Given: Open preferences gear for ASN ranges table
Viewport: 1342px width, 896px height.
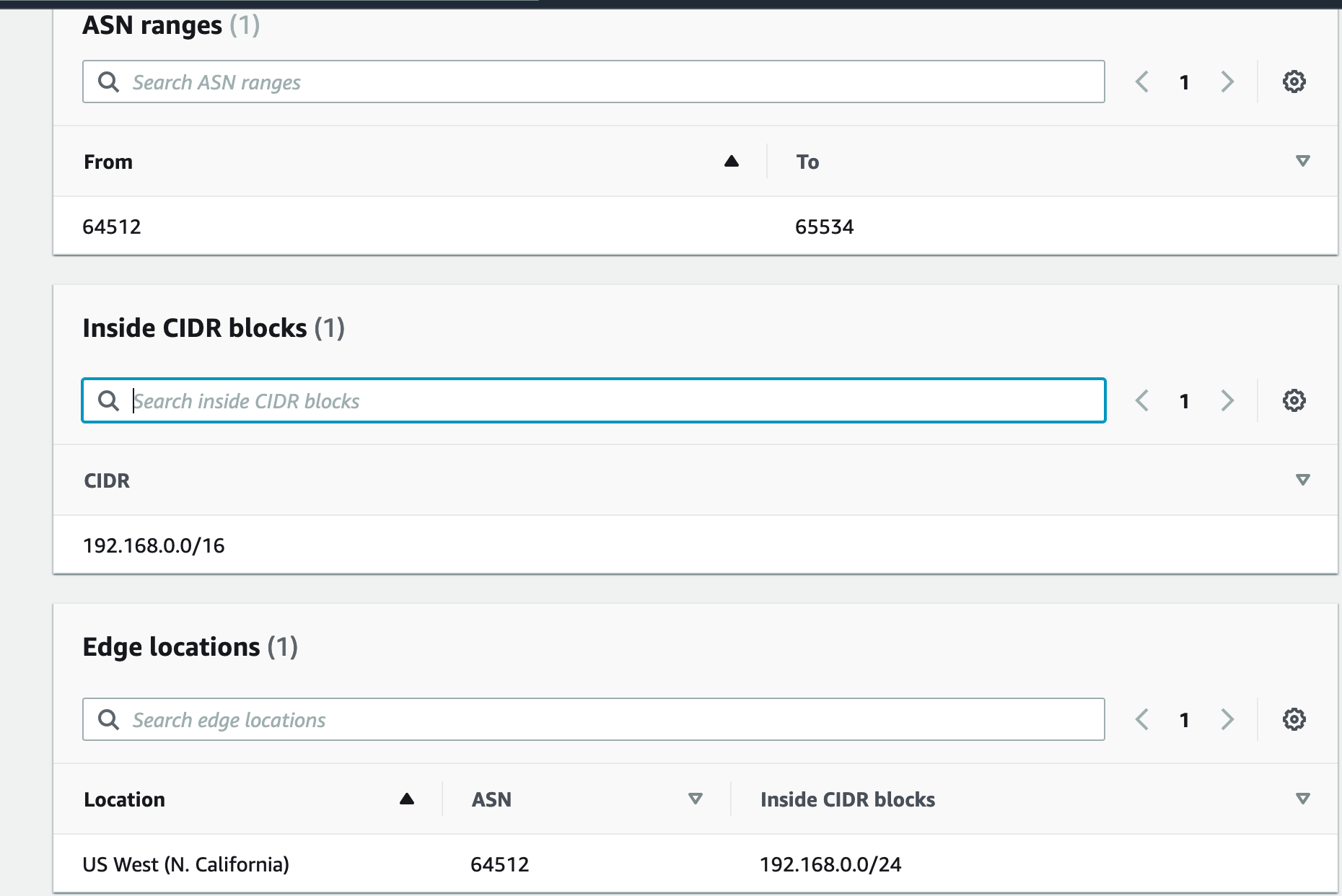Looking at the screenshot, I should tap(1294, 82).
